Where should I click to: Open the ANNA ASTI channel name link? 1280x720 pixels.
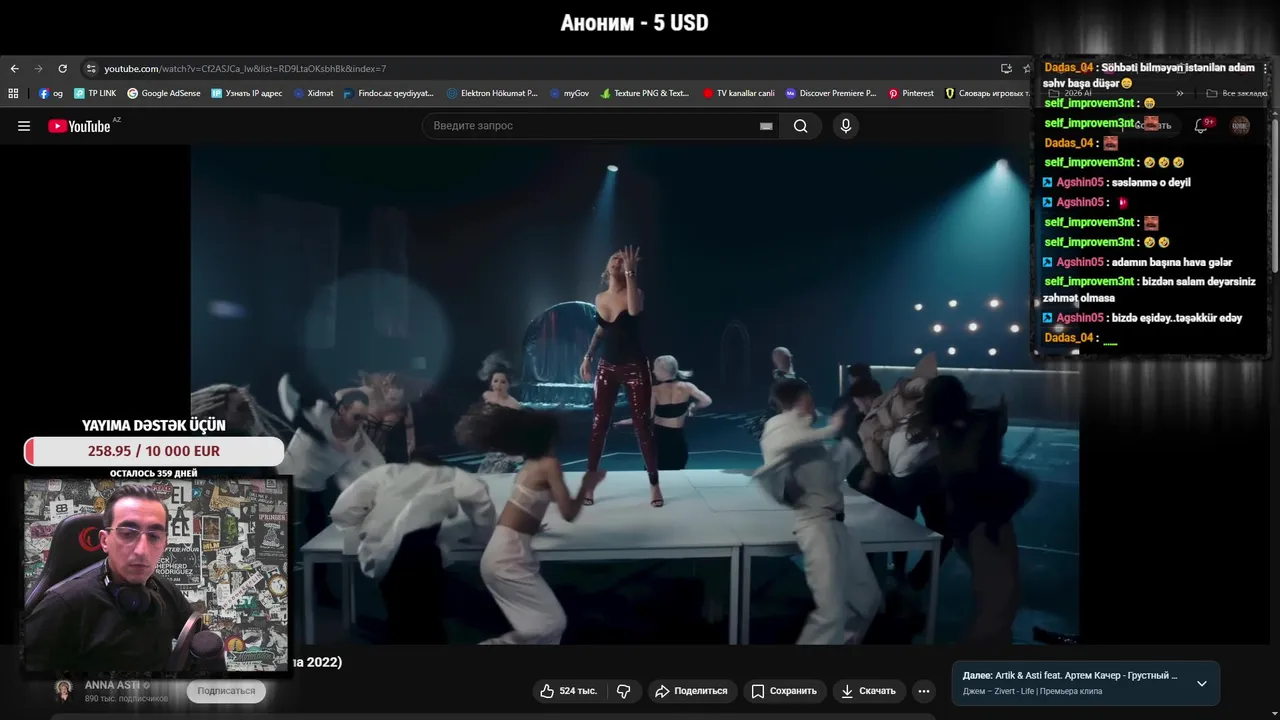pos(112,685)
